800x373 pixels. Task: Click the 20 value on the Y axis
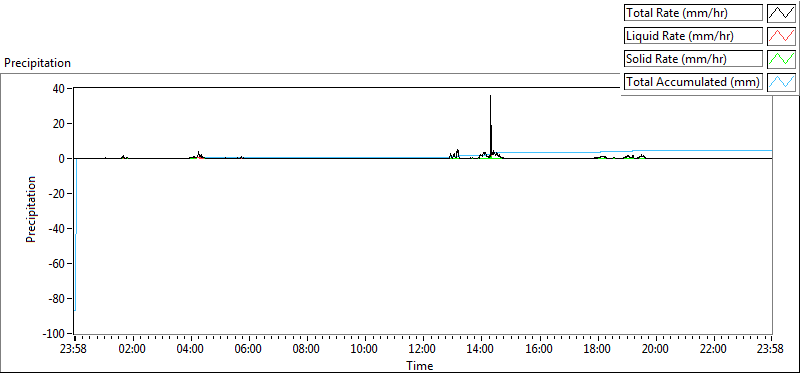(x=59, y=123)
